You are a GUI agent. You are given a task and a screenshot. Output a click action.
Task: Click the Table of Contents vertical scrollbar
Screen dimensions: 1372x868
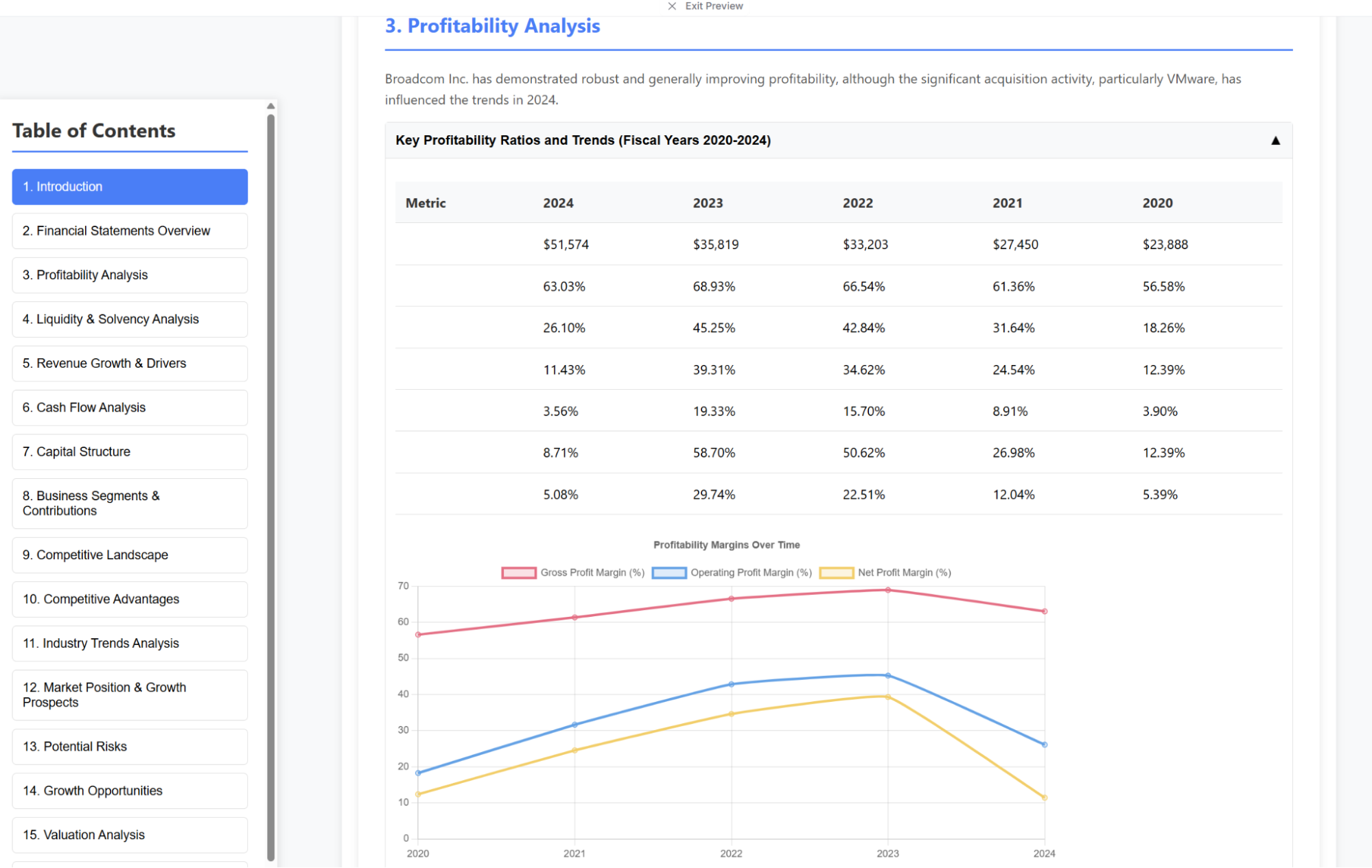point(271,480)
